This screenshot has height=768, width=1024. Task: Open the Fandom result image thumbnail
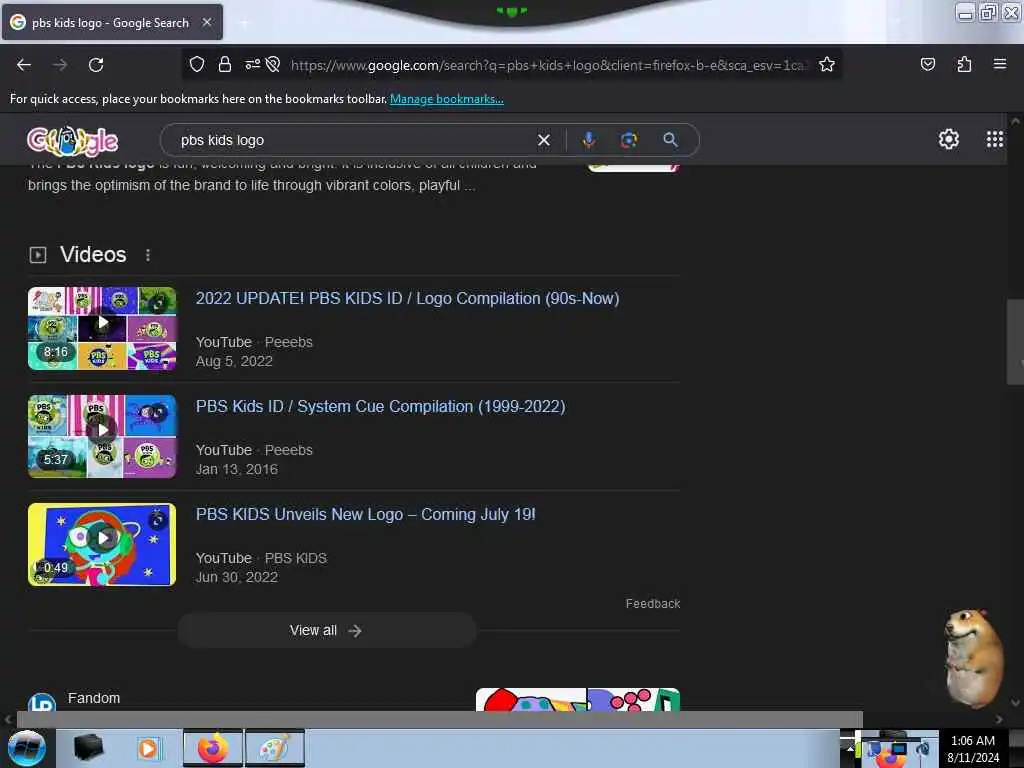point(578,699)
